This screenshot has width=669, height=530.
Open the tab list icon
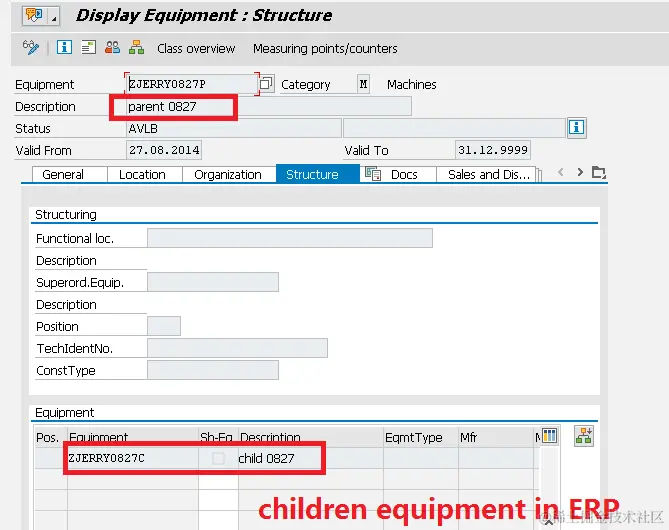[599, 173]
